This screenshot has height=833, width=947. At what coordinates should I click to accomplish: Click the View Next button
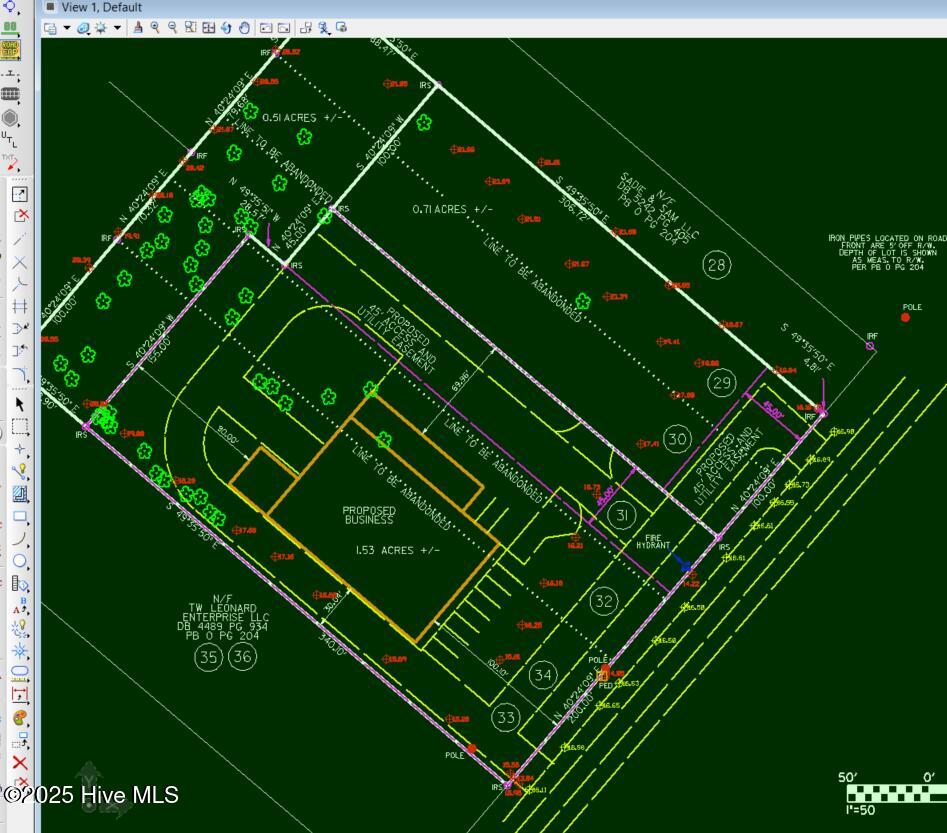(284, 28)
